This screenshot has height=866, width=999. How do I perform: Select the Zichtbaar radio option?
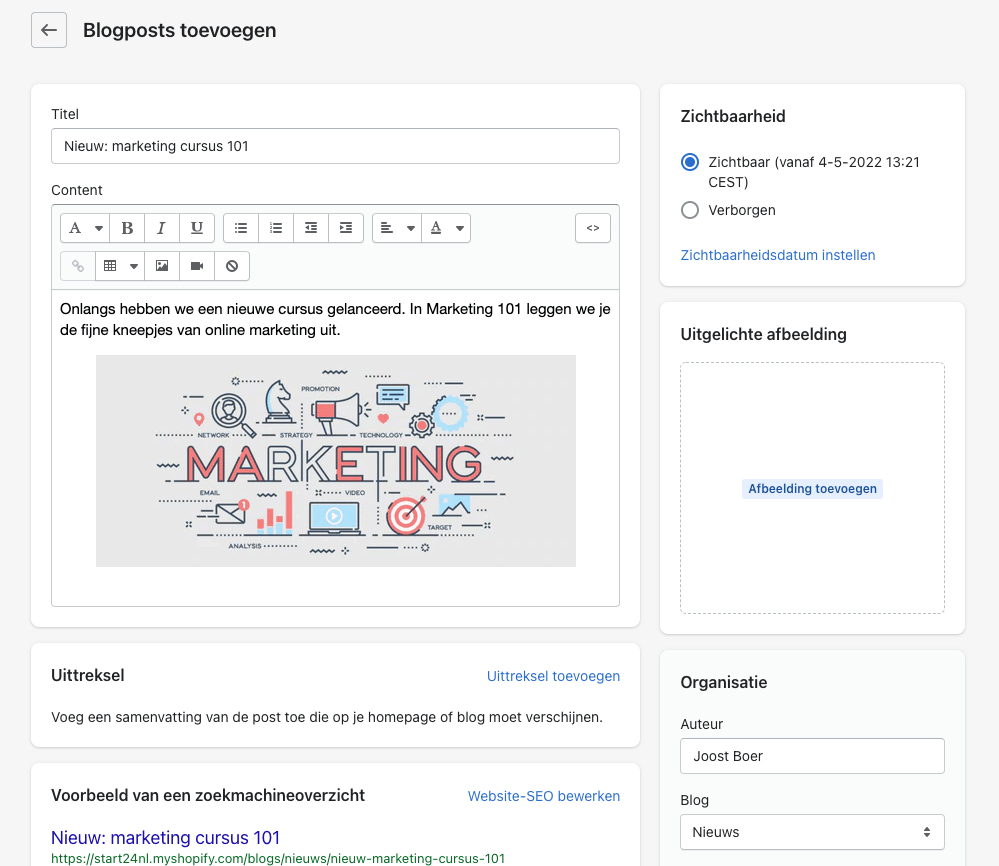click(690, 162)
